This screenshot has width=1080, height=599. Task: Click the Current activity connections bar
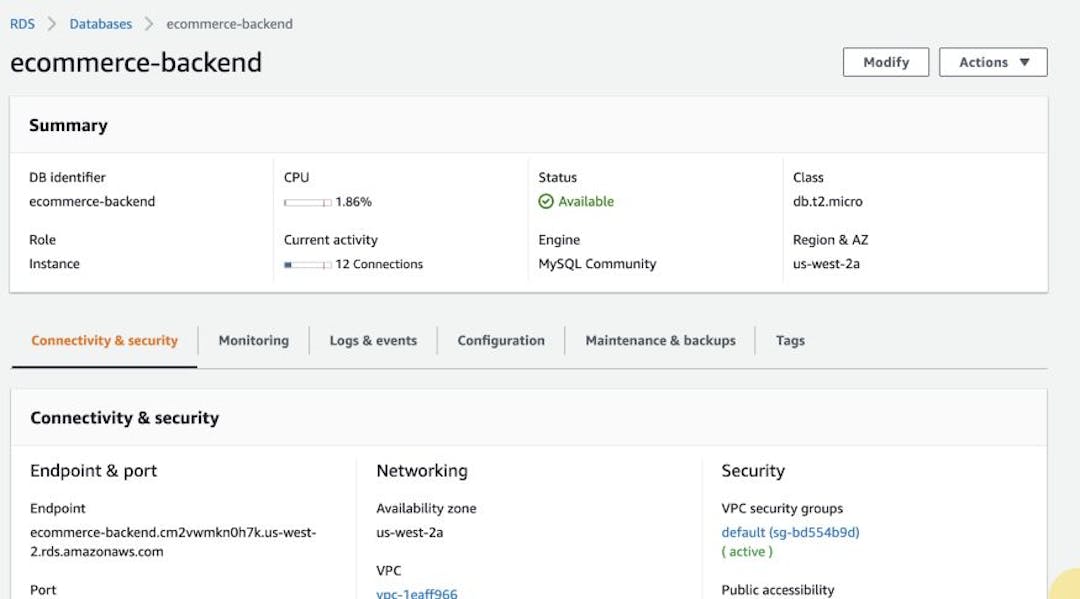pos(305,264)
